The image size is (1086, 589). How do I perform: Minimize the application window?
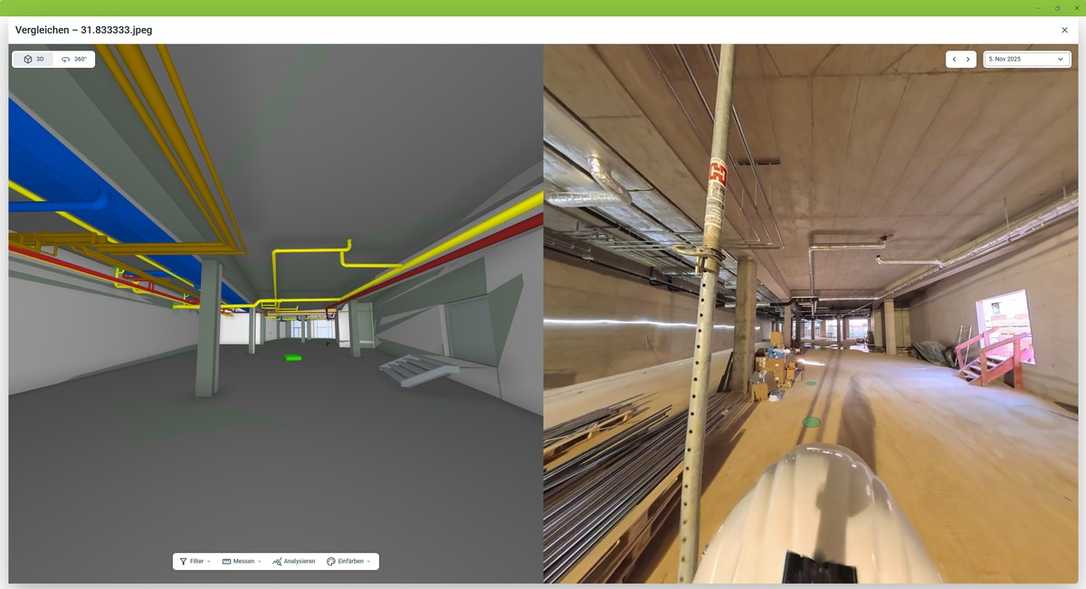tap(1038, 8)
